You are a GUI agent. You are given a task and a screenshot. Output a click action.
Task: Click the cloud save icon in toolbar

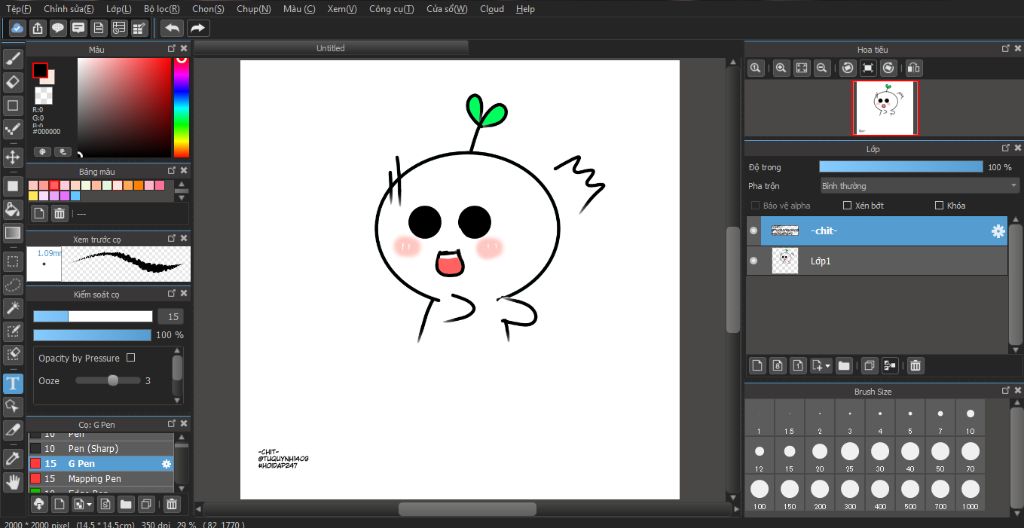click(18, 28)
